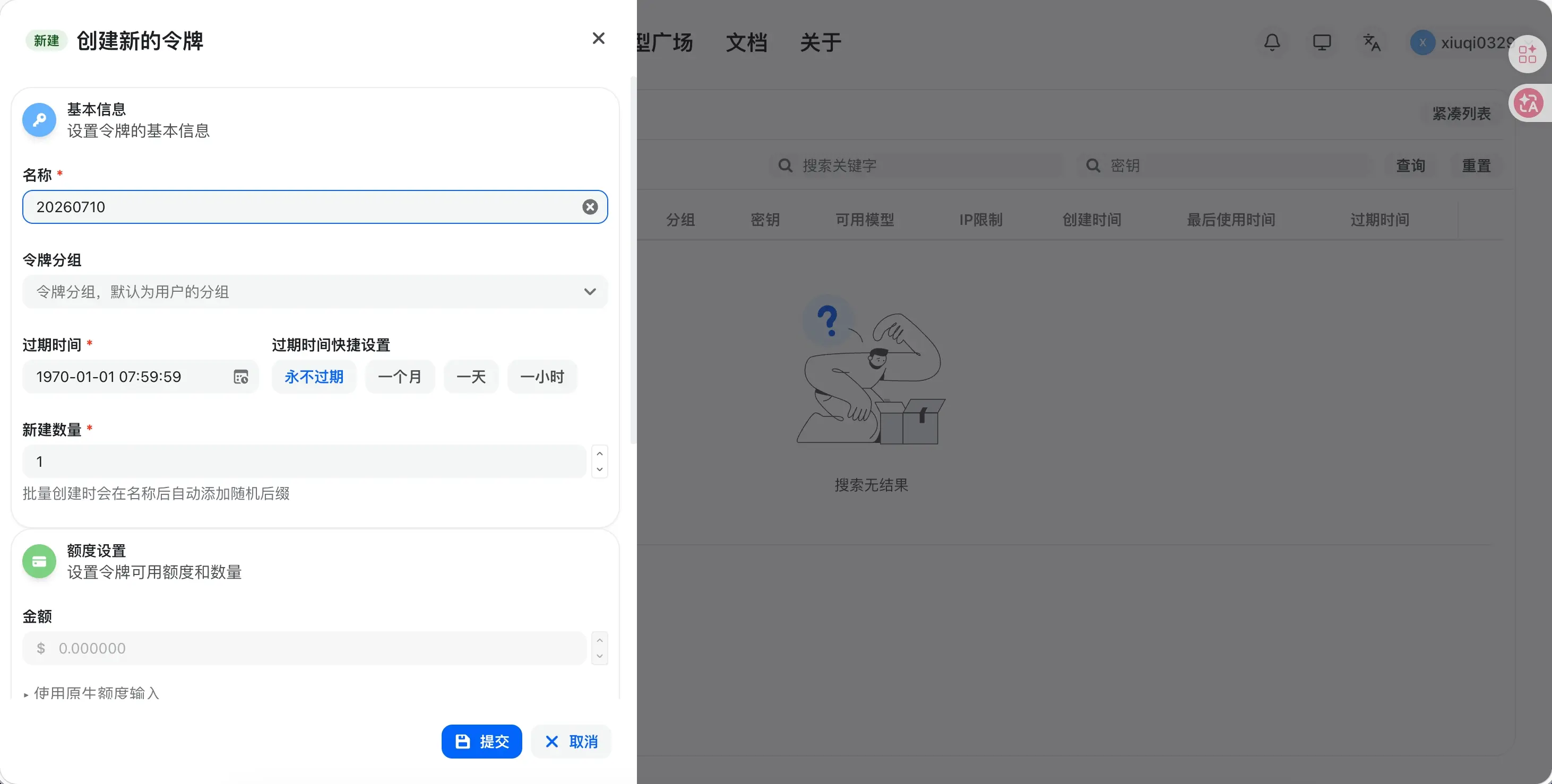Image resolution: width=1552 pixels, height=784 pixels.
Task: Set expiration to one month
Action: 400,377
